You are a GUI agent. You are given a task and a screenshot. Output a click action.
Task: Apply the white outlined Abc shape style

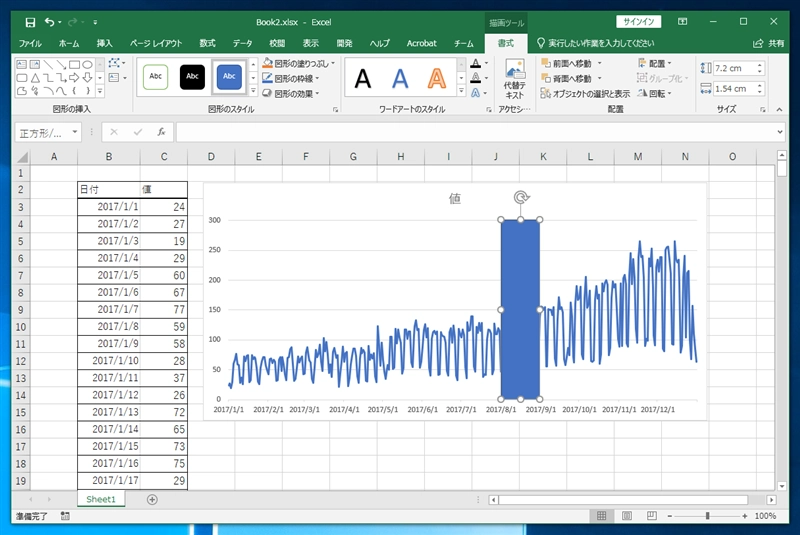(155, 77)
